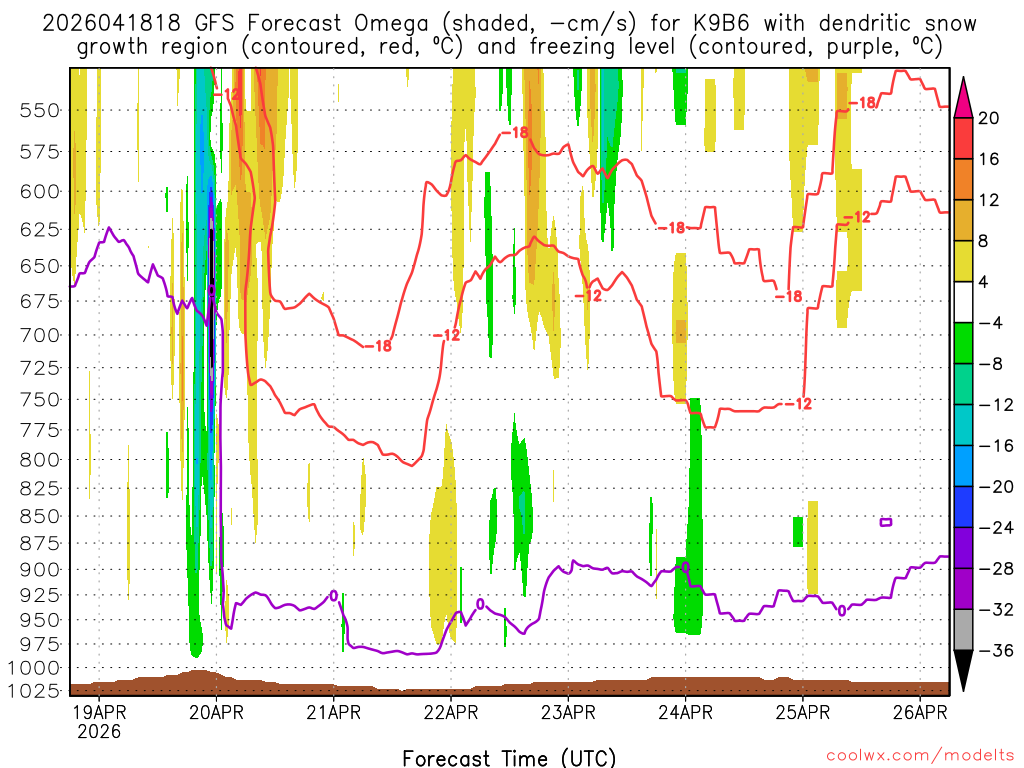Select the 950 pressure level label

tap(40, 620)
